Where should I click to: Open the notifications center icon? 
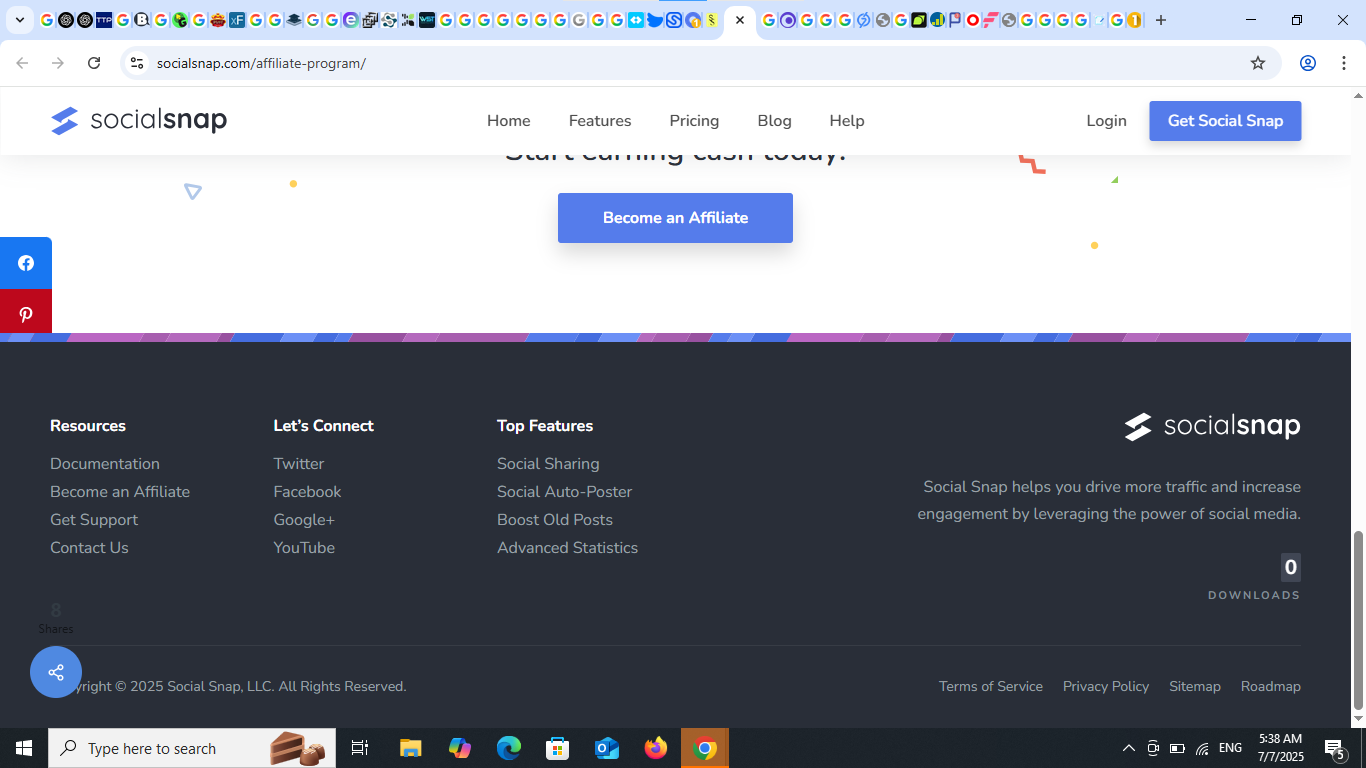coord(1335,748)
